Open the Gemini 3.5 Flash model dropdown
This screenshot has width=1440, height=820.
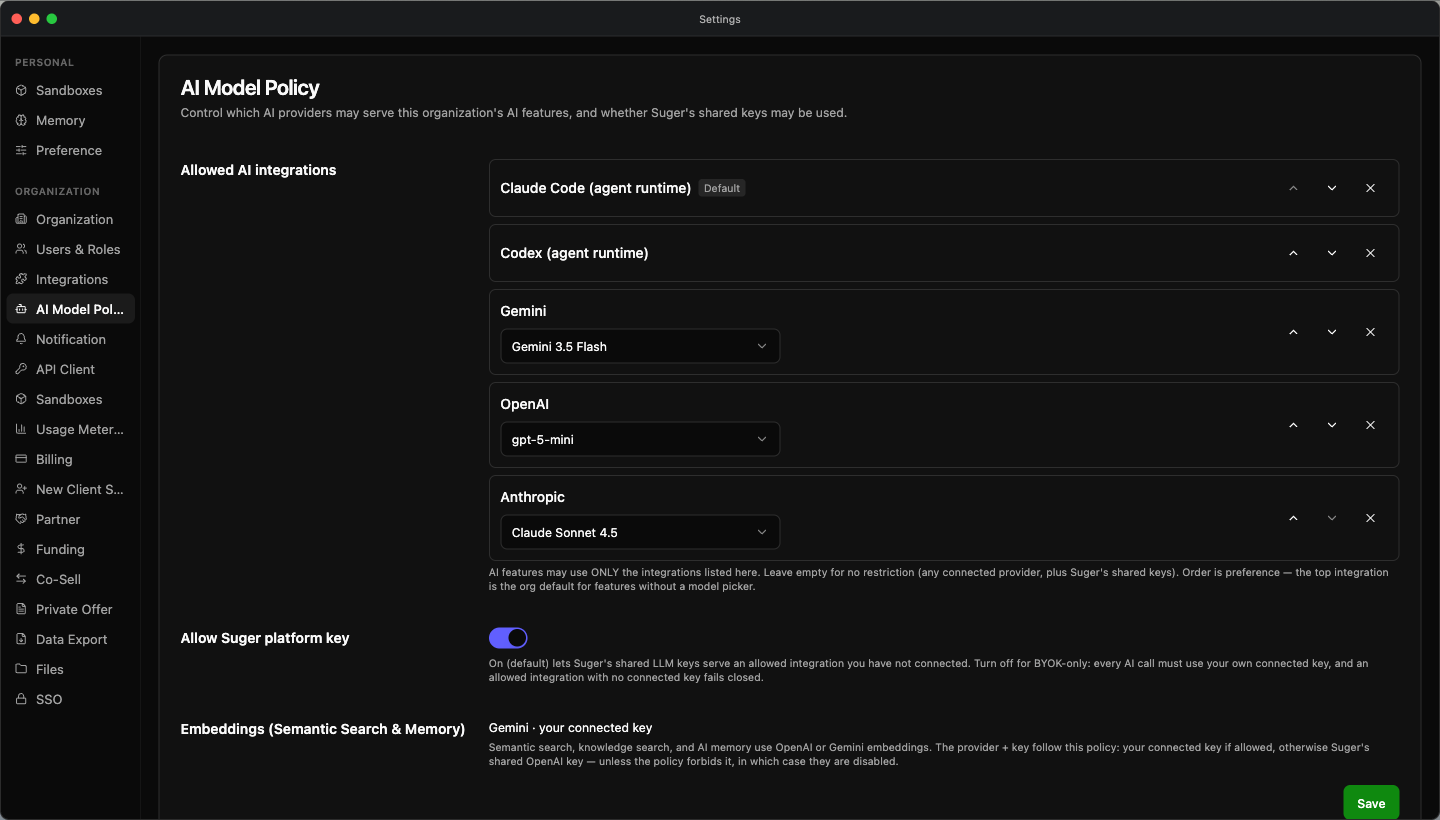pos(640,346)
